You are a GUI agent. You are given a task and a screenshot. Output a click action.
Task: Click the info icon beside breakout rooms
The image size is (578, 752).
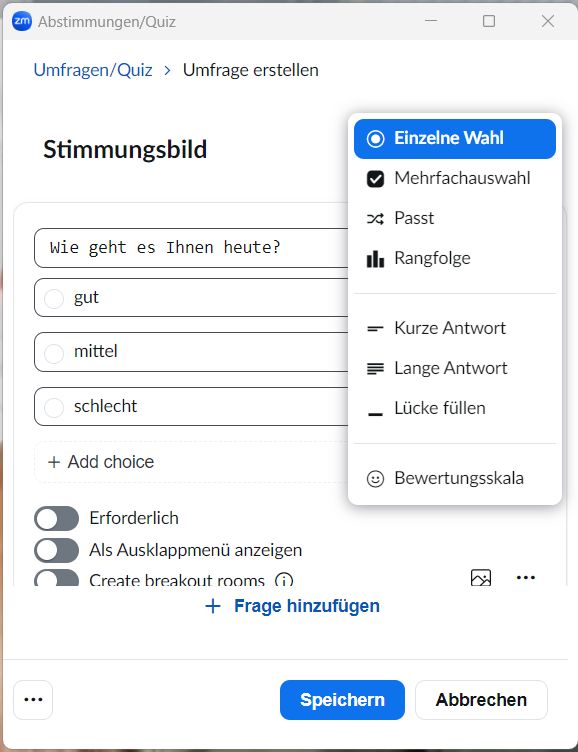pyautogui.click(x=284, y=580)
